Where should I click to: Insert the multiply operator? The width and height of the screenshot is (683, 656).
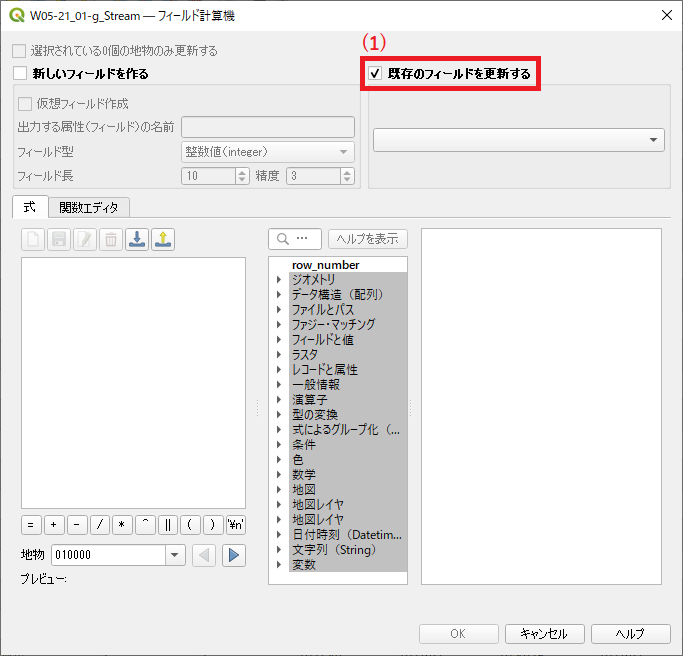pyautogui.click(x=122, y=524)
